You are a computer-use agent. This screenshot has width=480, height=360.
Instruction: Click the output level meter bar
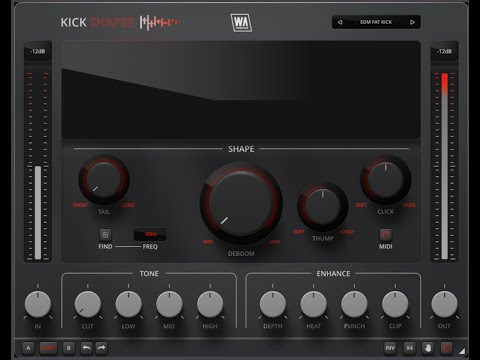(445, 166)
